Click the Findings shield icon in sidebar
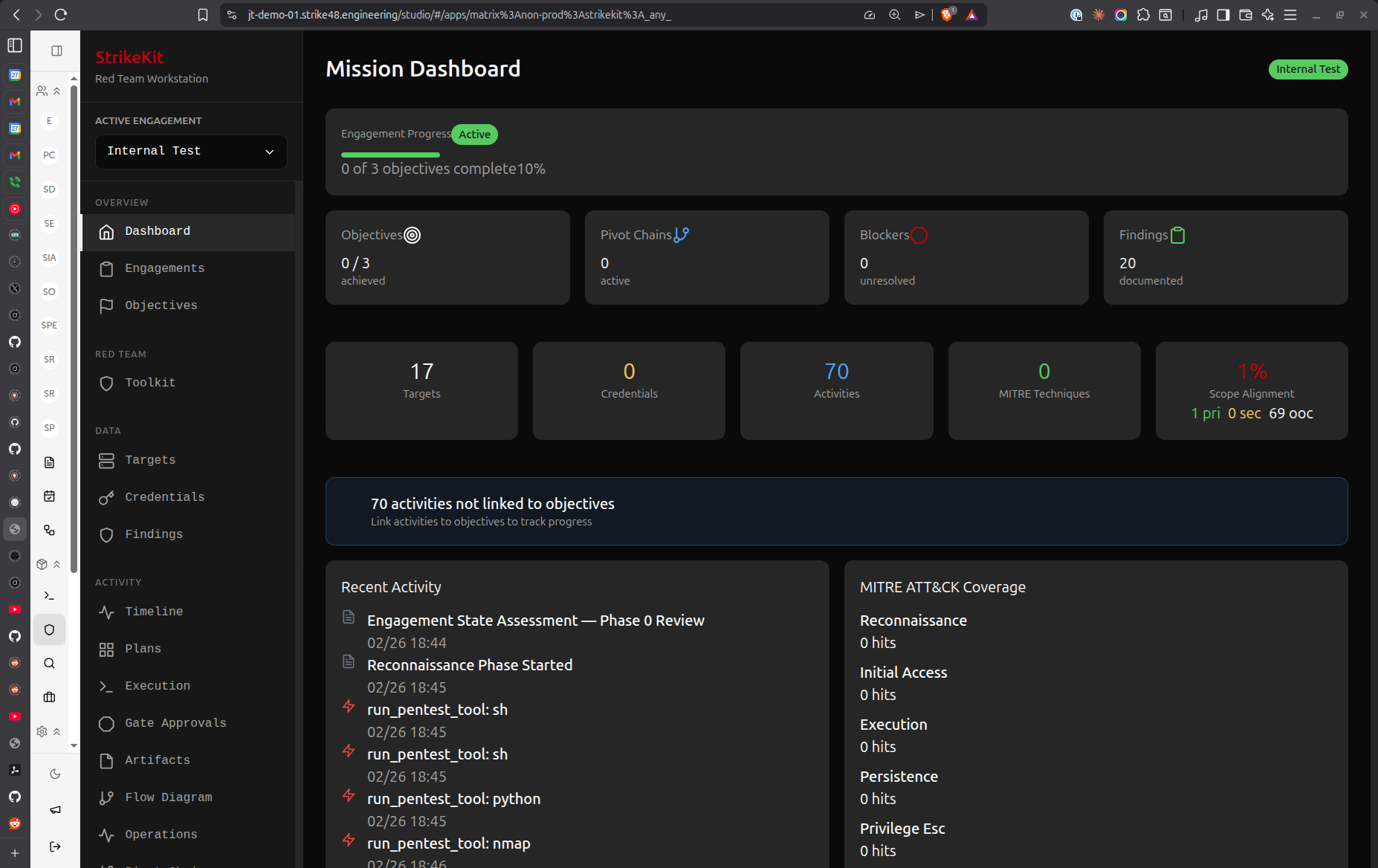 [x=106, y=535]
